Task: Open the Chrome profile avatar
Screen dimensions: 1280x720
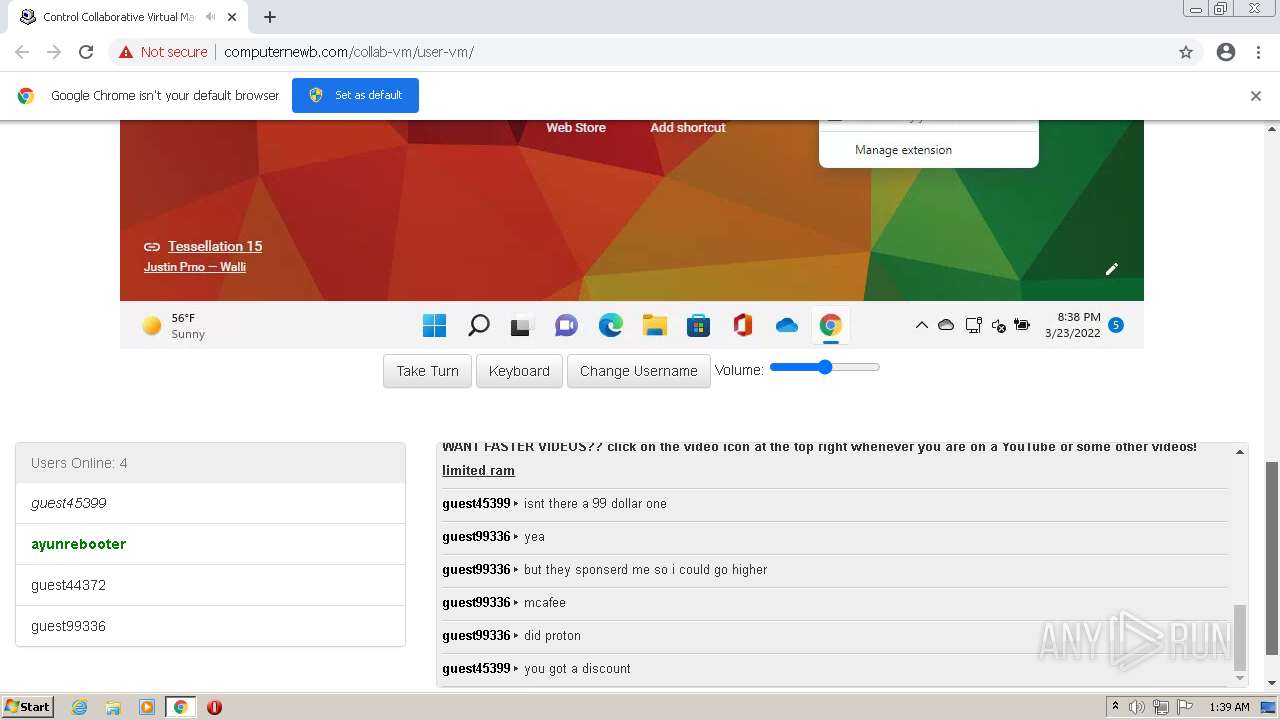Action: (1226, 52)
